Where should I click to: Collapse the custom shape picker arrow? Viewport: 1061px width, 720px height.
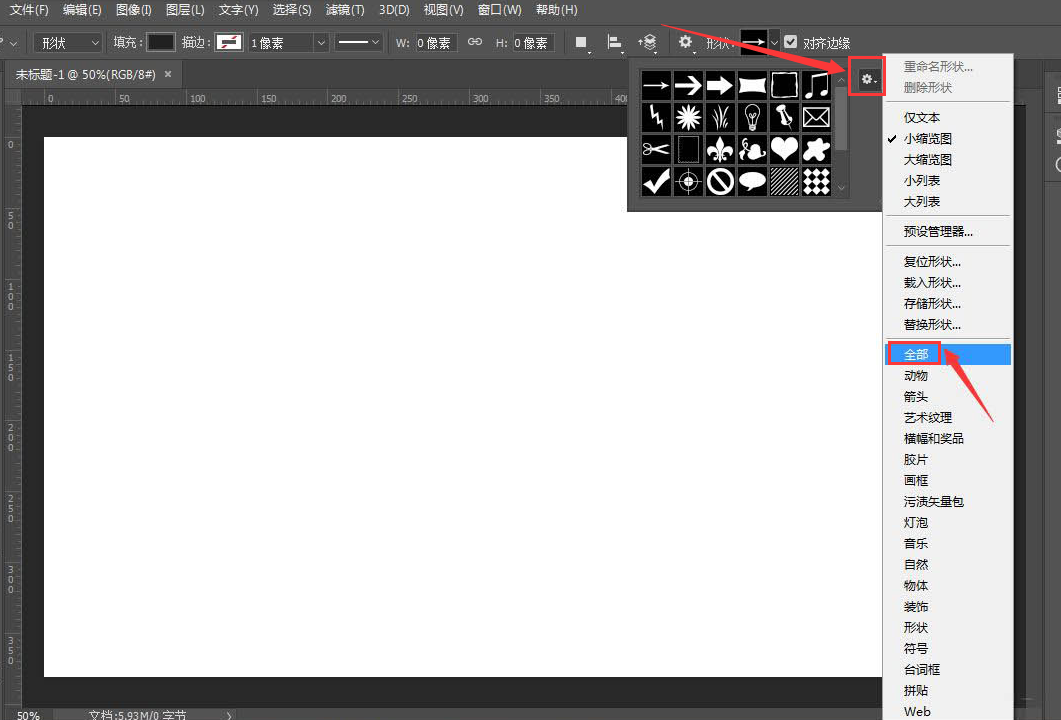pos(774,42)
